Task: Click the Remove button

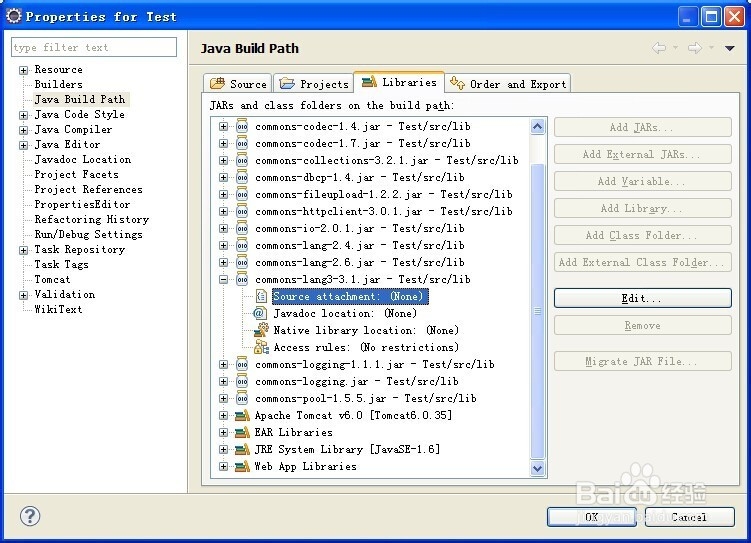Action: coord(643,326)
